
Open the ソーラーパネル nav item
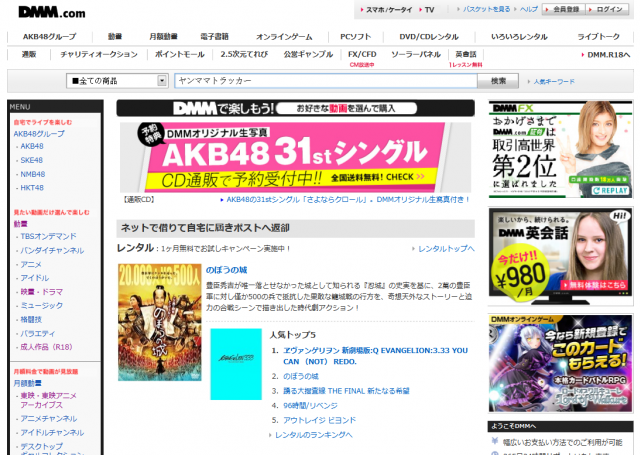click(x=416, y=54)
